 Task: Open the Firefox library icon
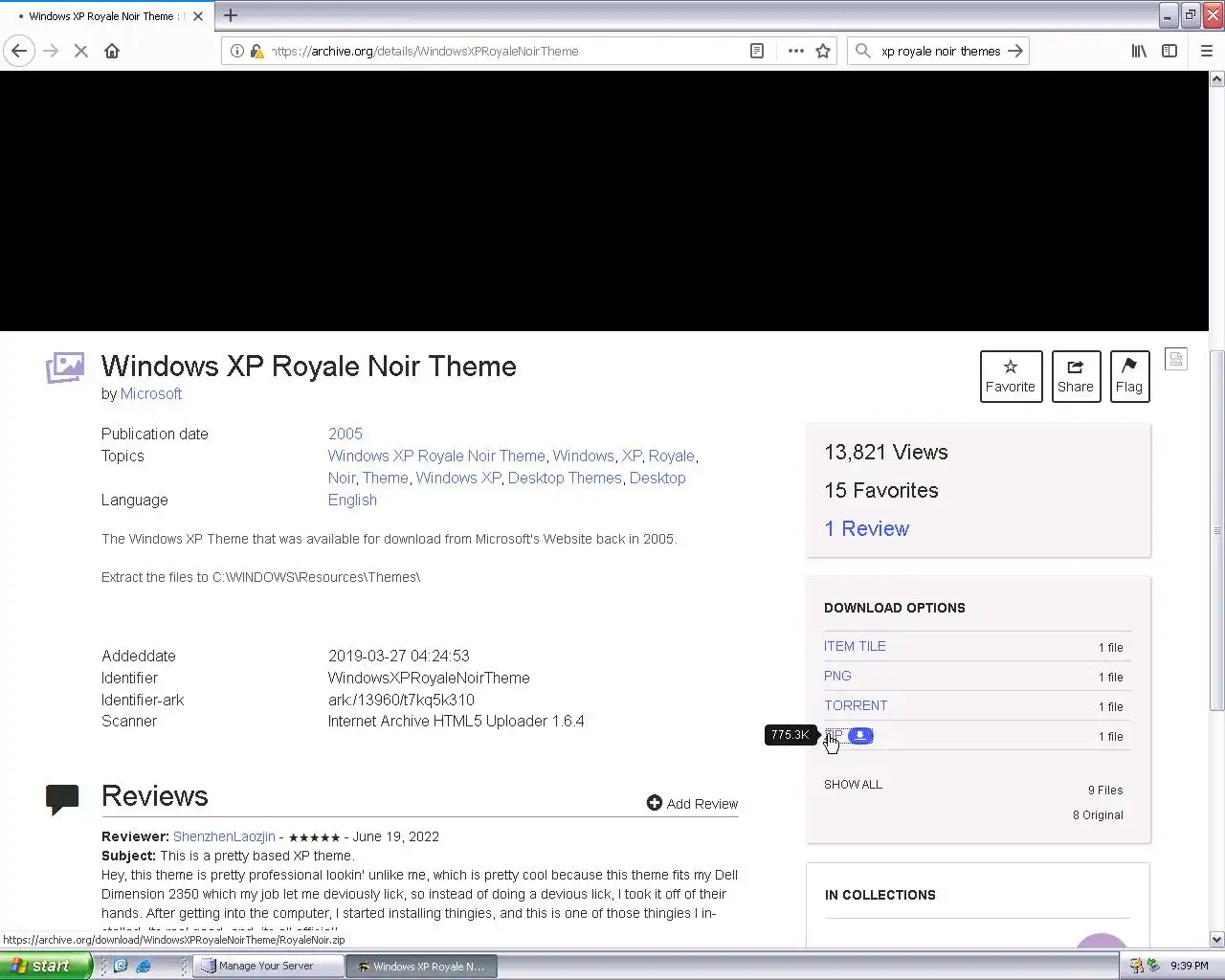point(1139,51)
